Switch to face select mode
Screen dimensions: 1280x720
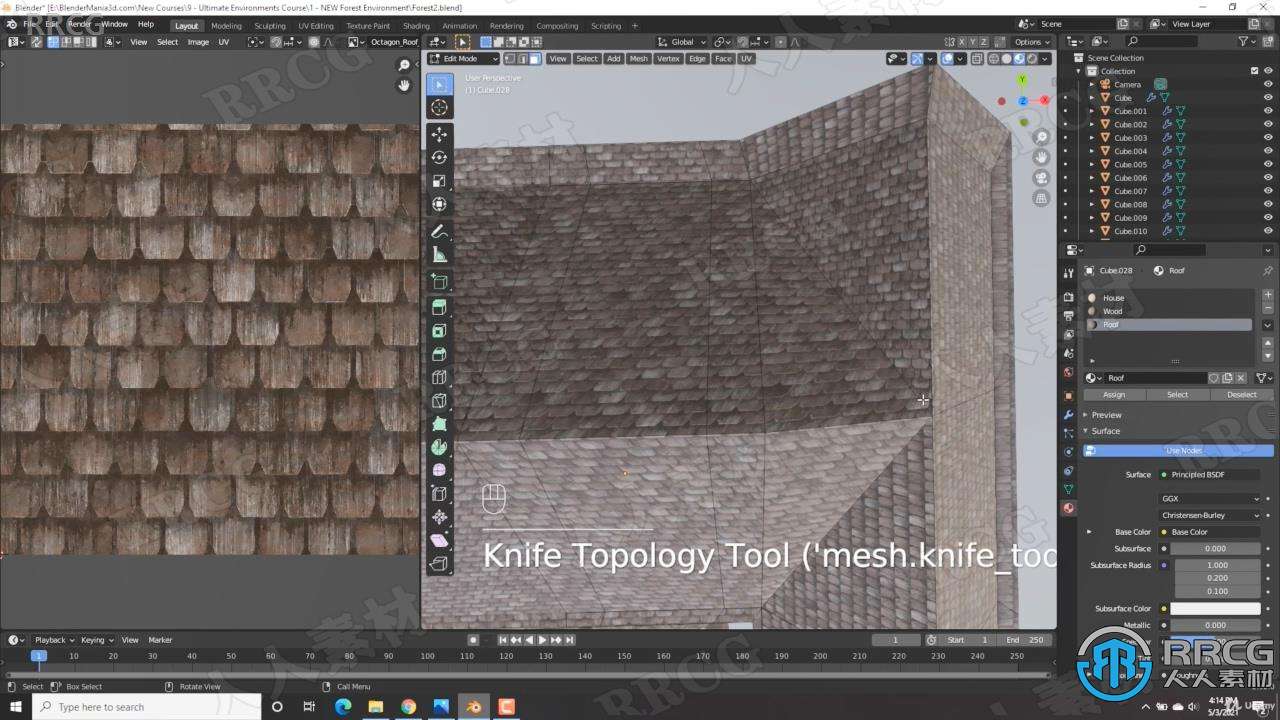[x=535, y=58]
